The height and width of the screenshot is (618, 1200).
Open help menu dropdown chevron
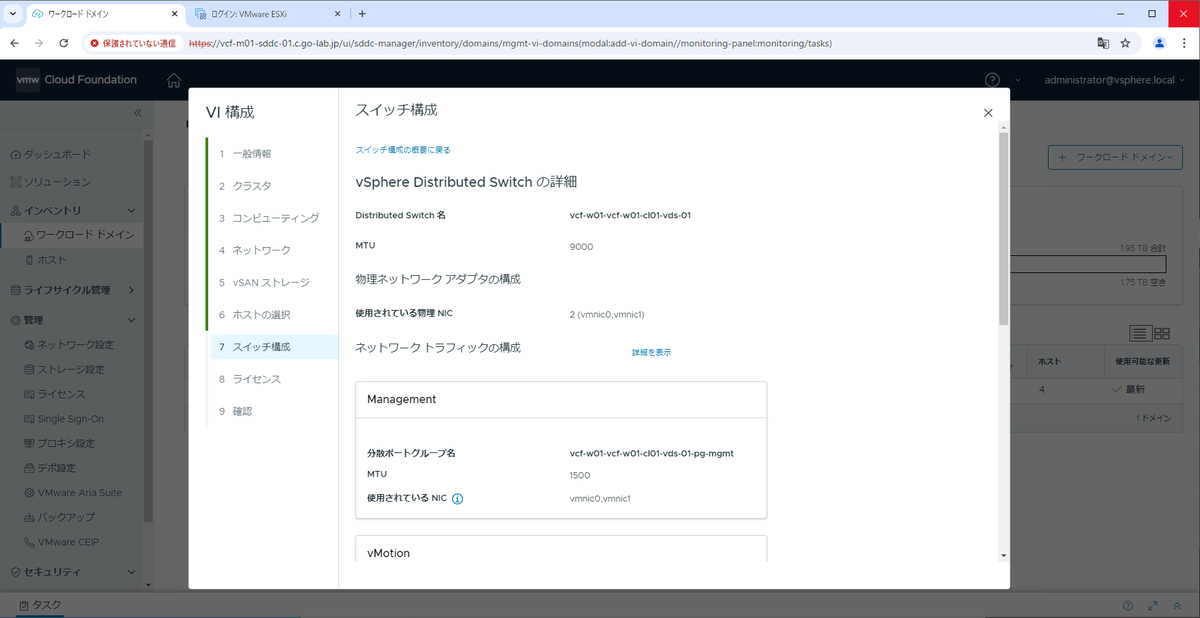pos(1018,80)
